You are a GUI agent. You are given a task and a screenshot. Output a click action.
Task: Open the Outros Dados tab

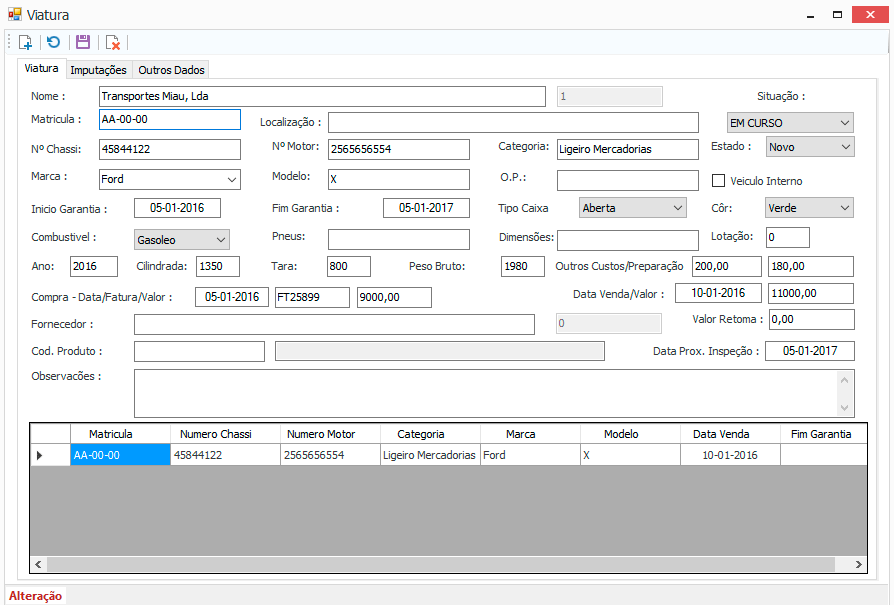coord(172,70)
